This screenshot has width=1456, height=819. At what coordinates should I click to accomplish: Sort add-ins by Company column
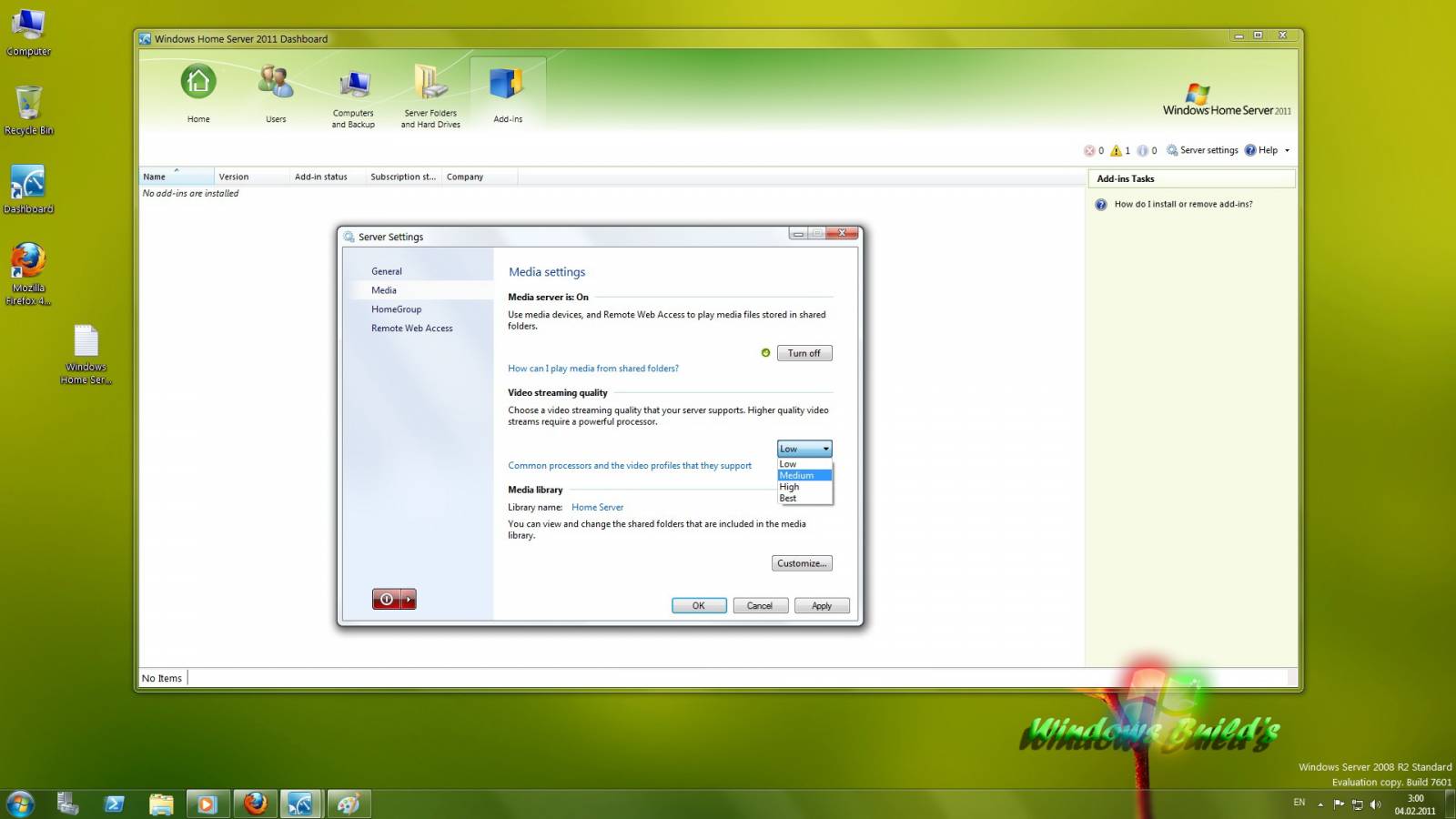tap(480, 177)
